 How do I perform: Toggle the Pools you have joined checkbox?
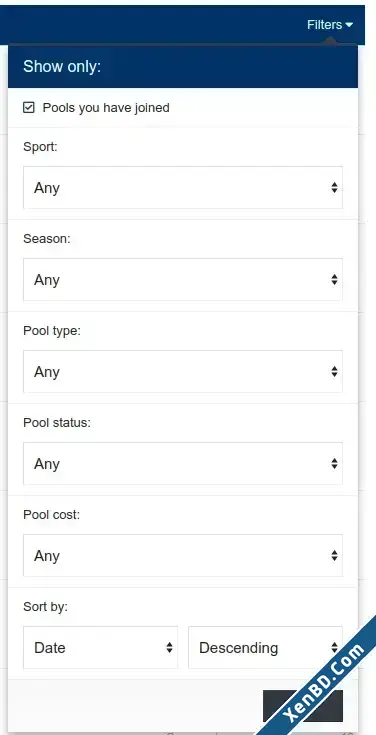[x=29, y=108]
